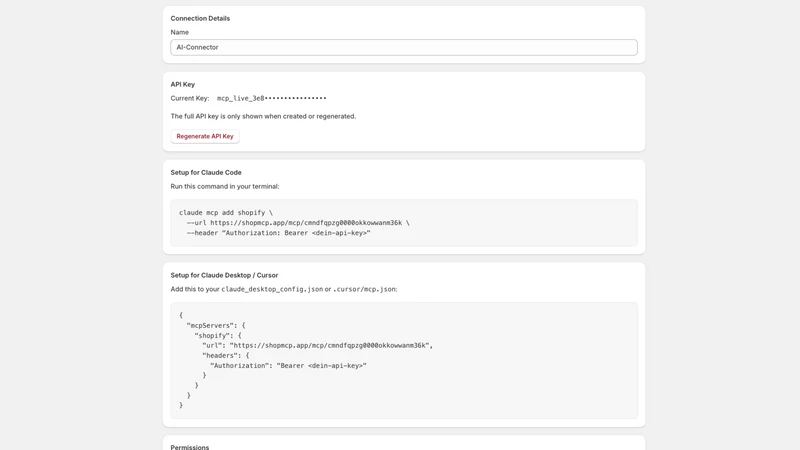Click the Regenerate API Key button

pos(205,136)
